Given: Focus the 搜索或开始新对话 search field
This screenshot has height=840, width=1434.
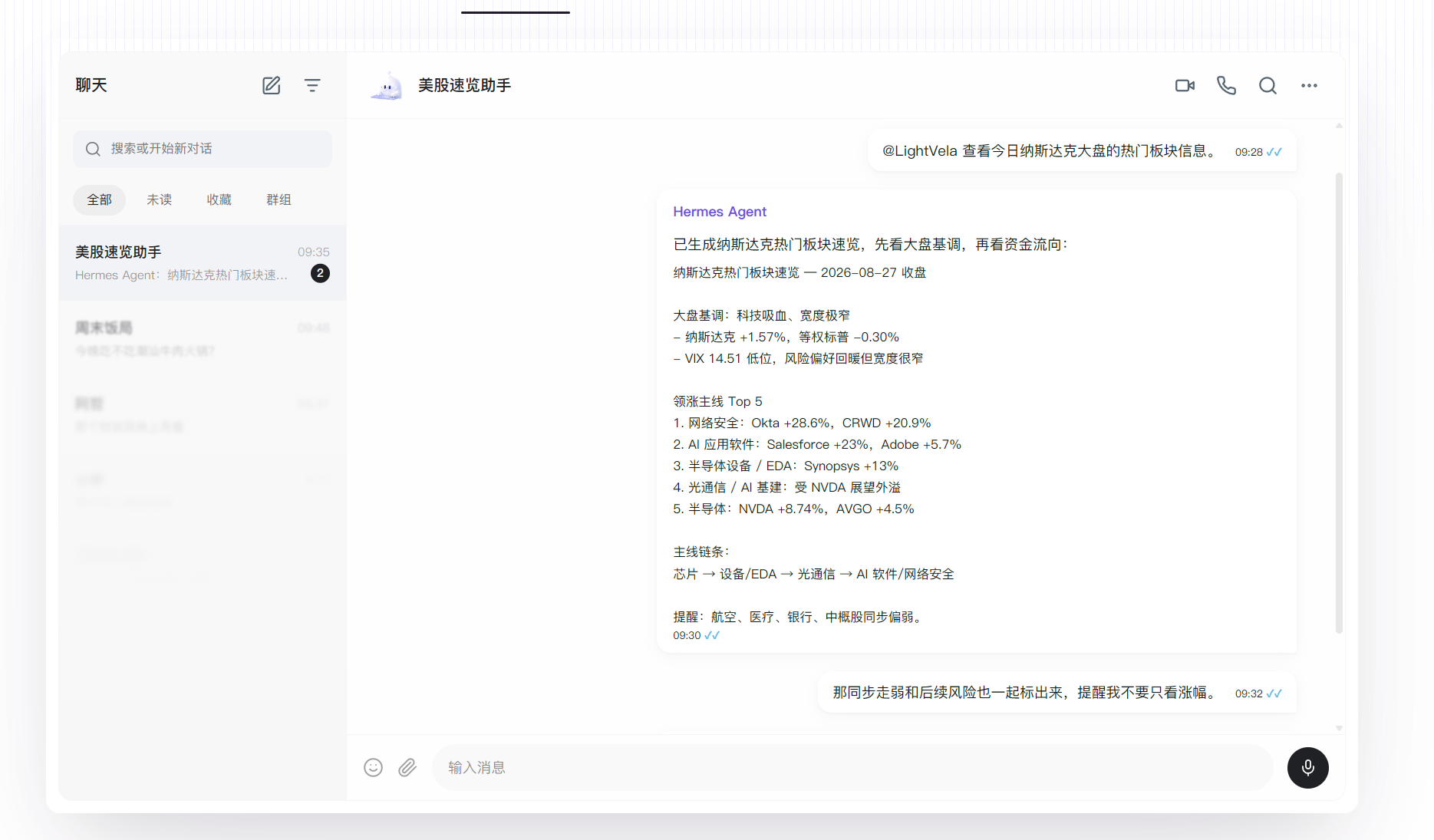Looking at the screenshot, I should coord(203,149).
